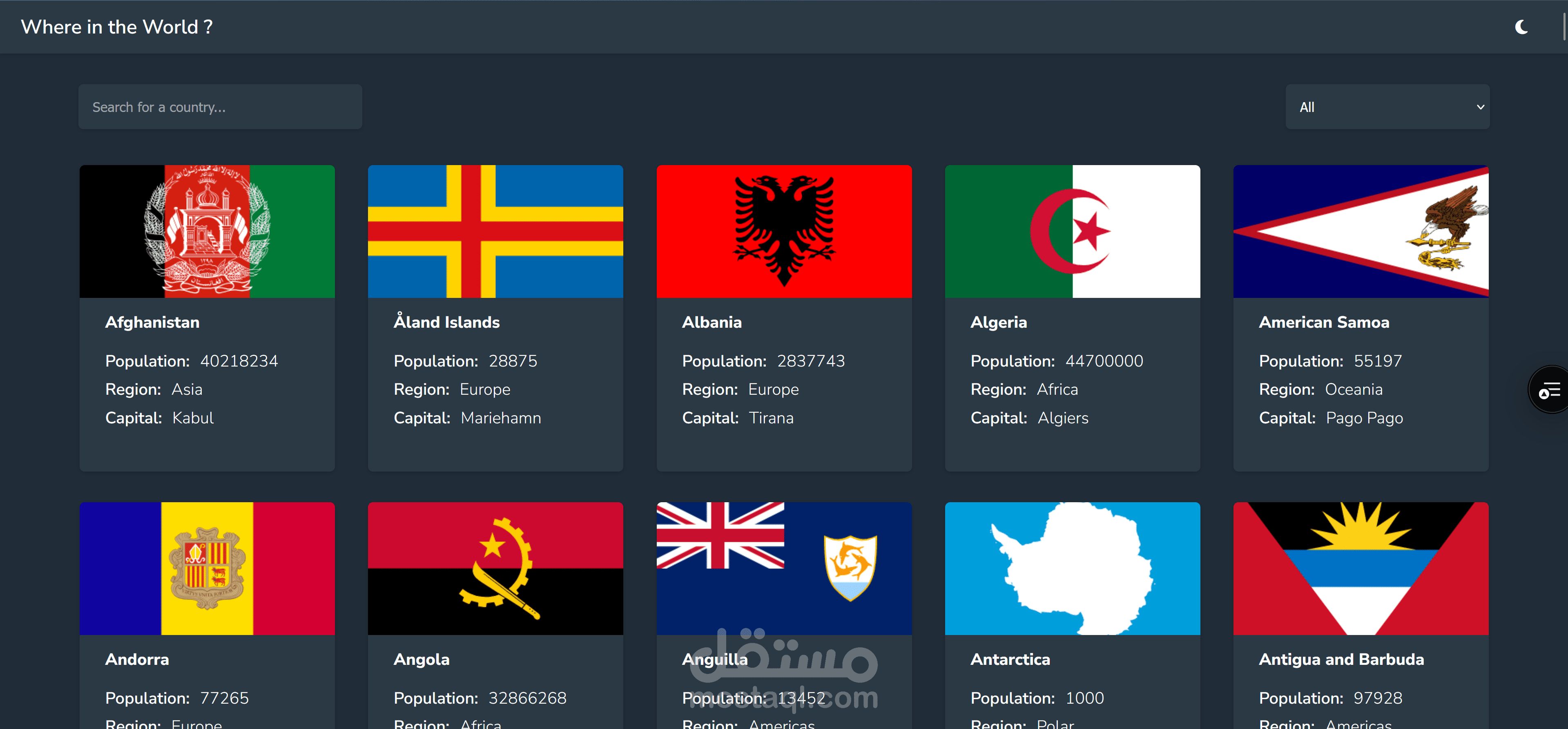Select the Afghanistan country card
The width and height of the screenshot is (1568, 729).
click(x=207, y=378)
